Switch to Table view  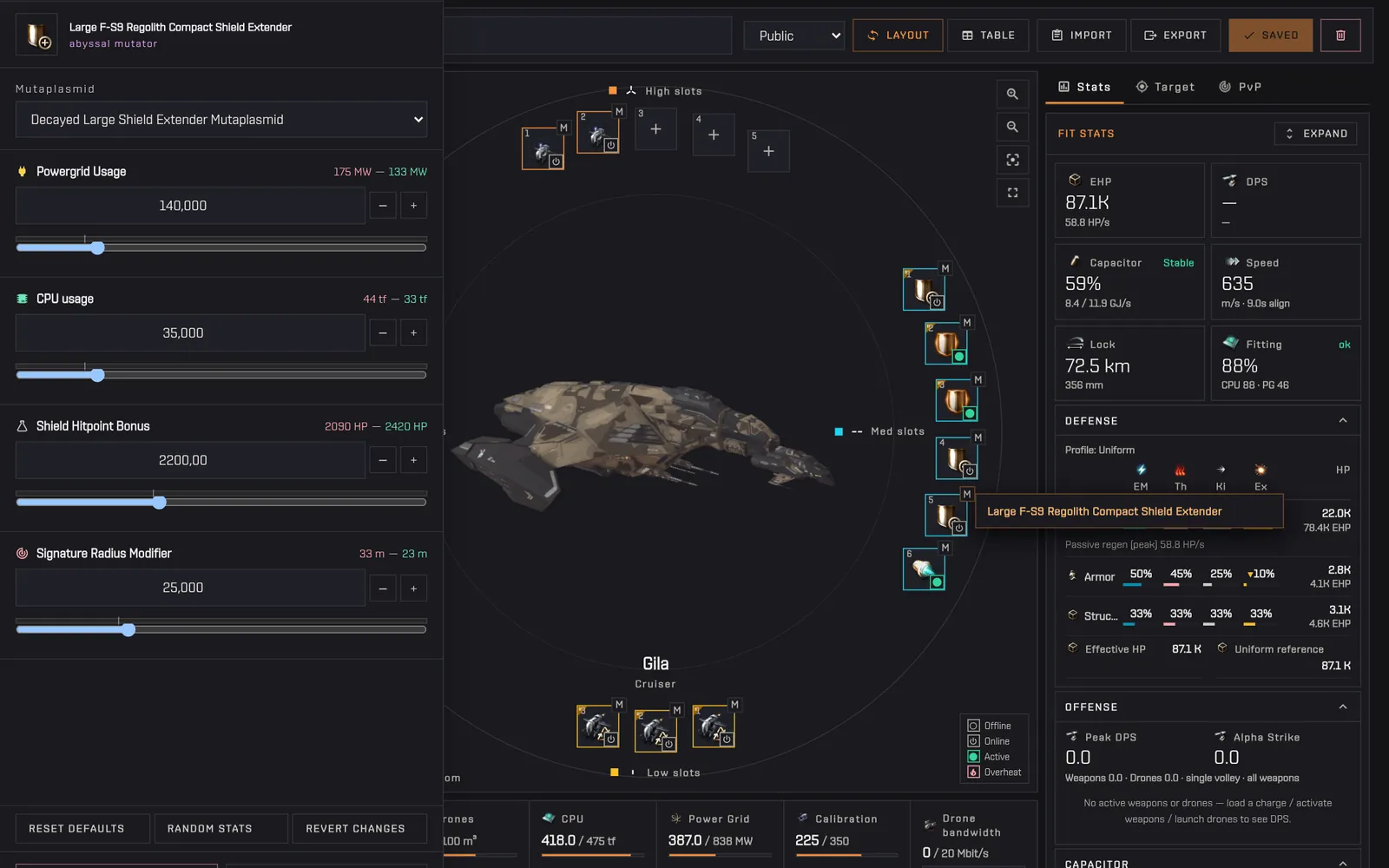[988, 36]
